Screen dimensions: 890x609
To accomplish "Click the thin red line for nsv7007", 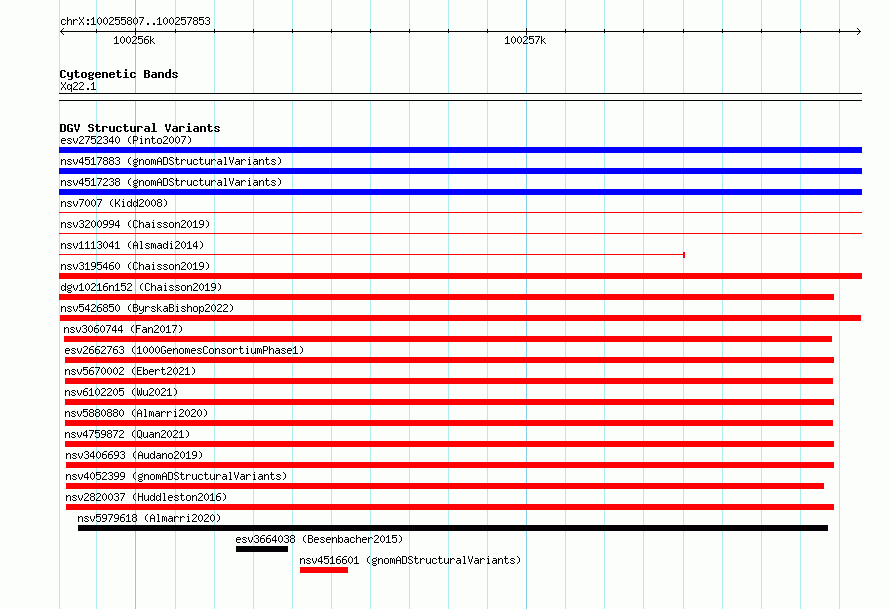I will click(460, 213).
